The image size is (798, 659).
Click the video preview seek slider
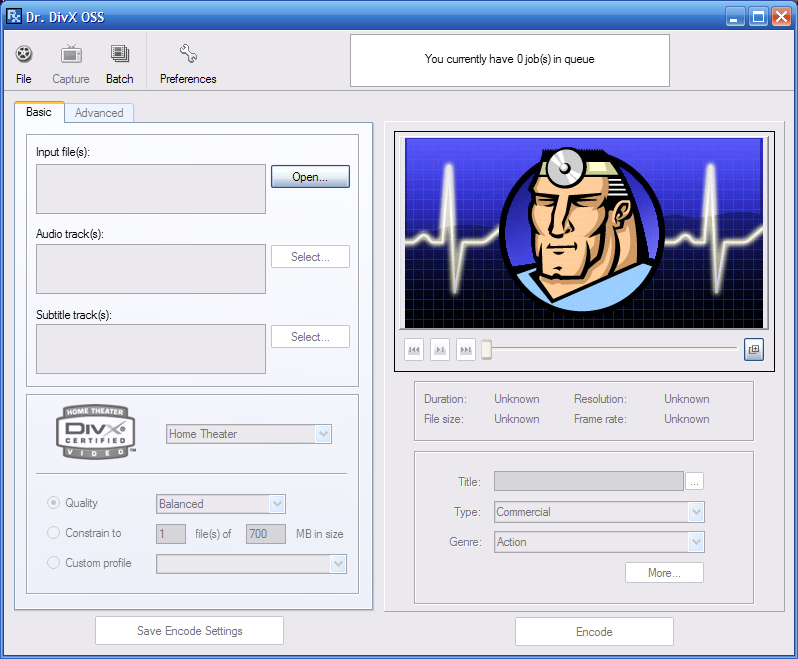pos(610,349)
